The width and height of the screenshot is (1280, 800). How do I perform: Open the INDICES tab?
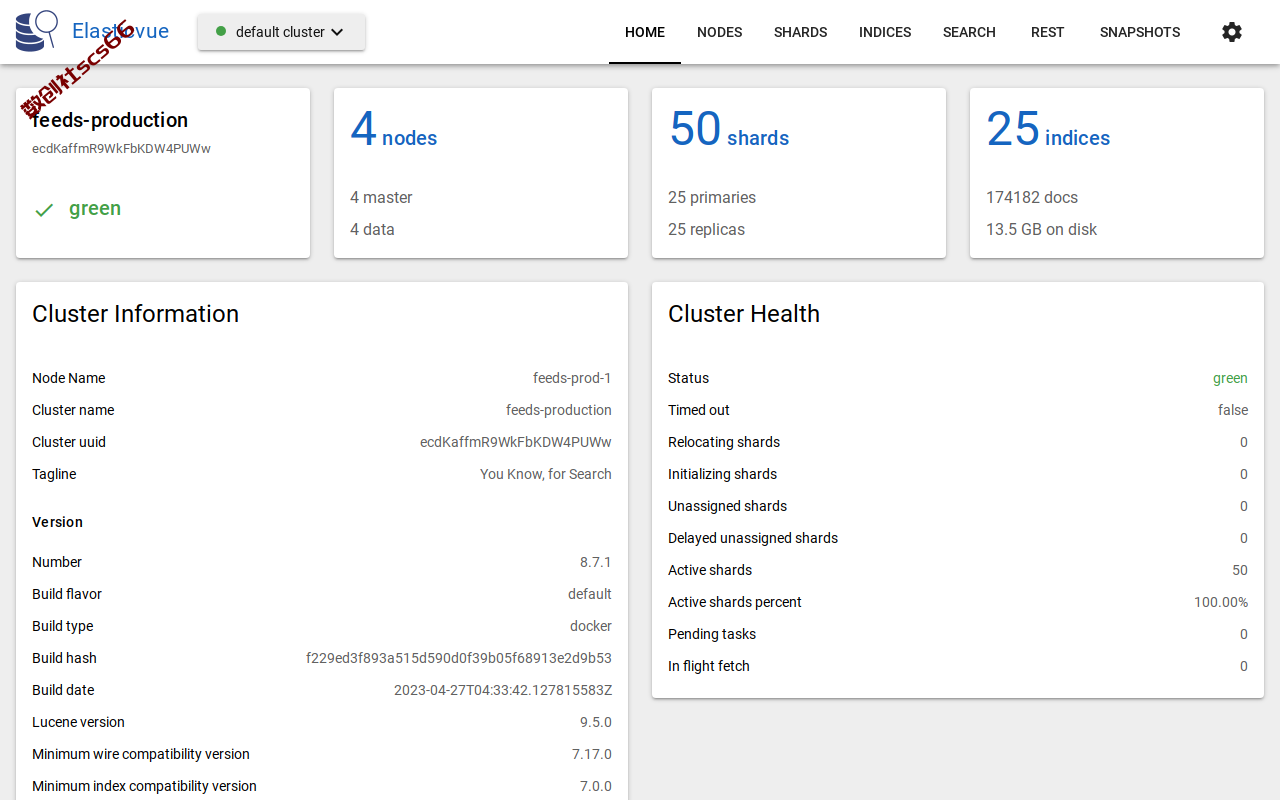tap(885, 32)
